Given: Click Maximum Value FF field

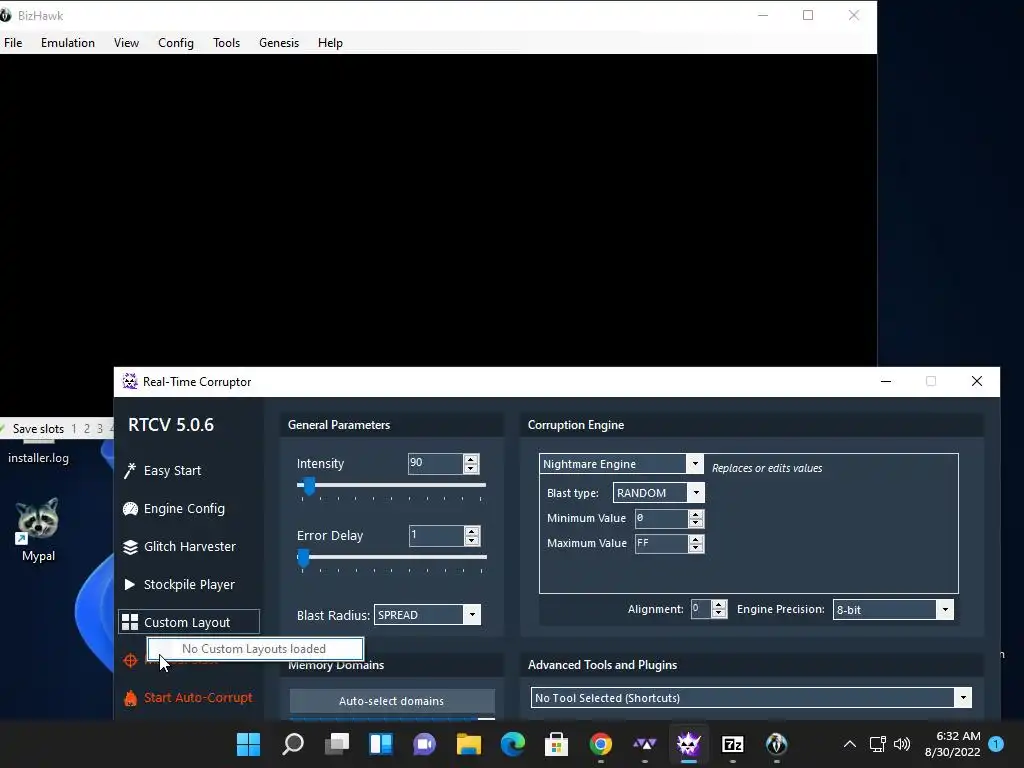Looking at the screenshot, I should coord(662,543).
